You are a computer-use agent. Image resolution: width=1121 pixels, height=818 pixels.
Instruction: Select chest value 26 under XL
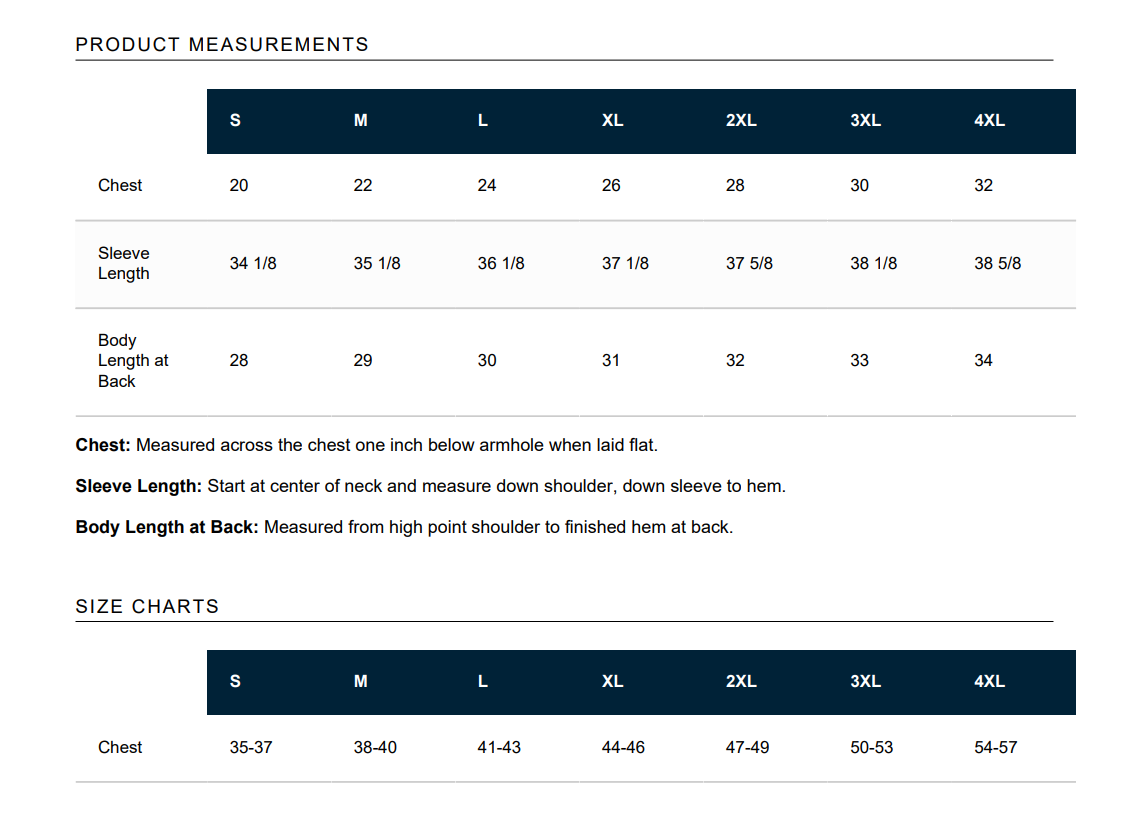[x=611, y=185]
